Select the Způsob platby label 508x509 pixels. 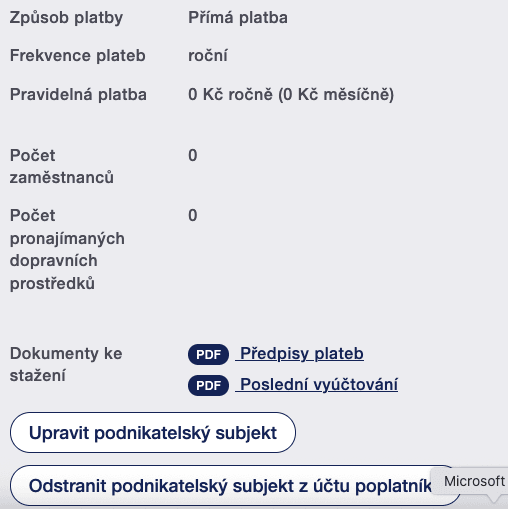tap(66, 18)
